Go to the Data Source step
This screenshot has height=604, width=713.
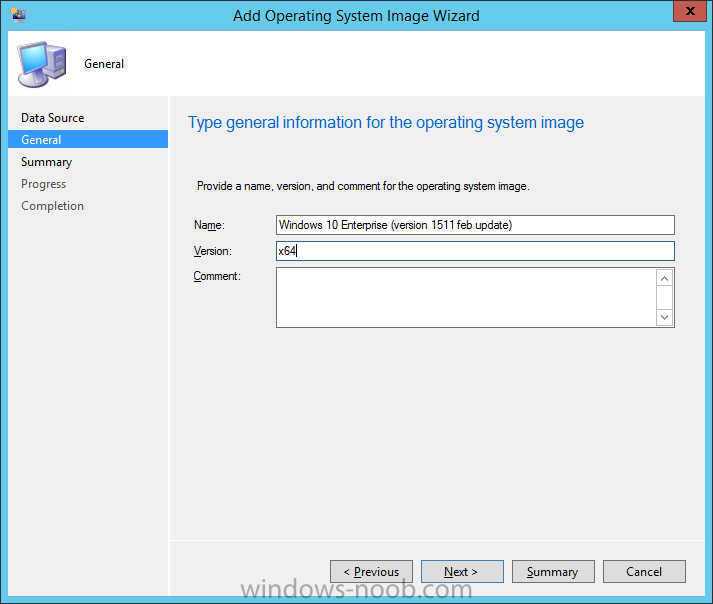coord(53,118)
